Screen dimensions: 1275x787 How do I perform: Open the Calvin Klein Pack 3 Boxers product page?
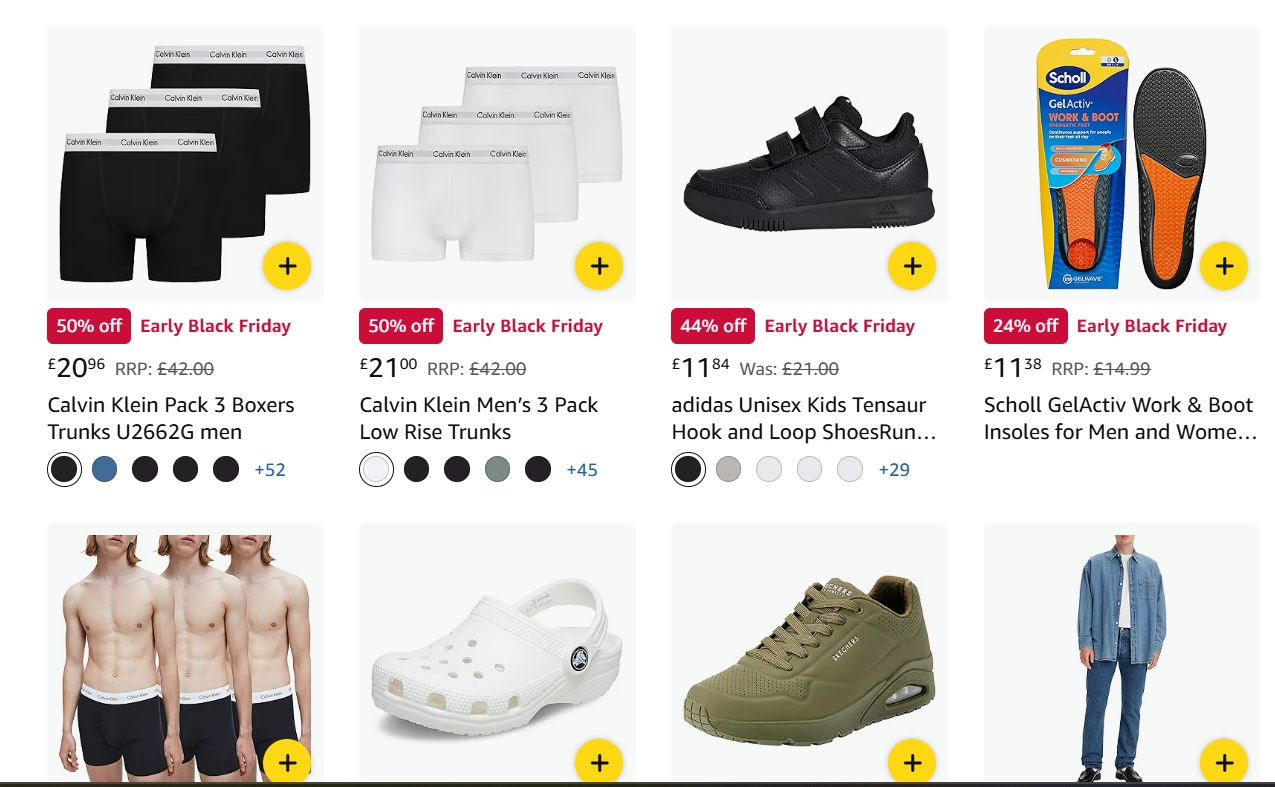[x=171, y=418]
